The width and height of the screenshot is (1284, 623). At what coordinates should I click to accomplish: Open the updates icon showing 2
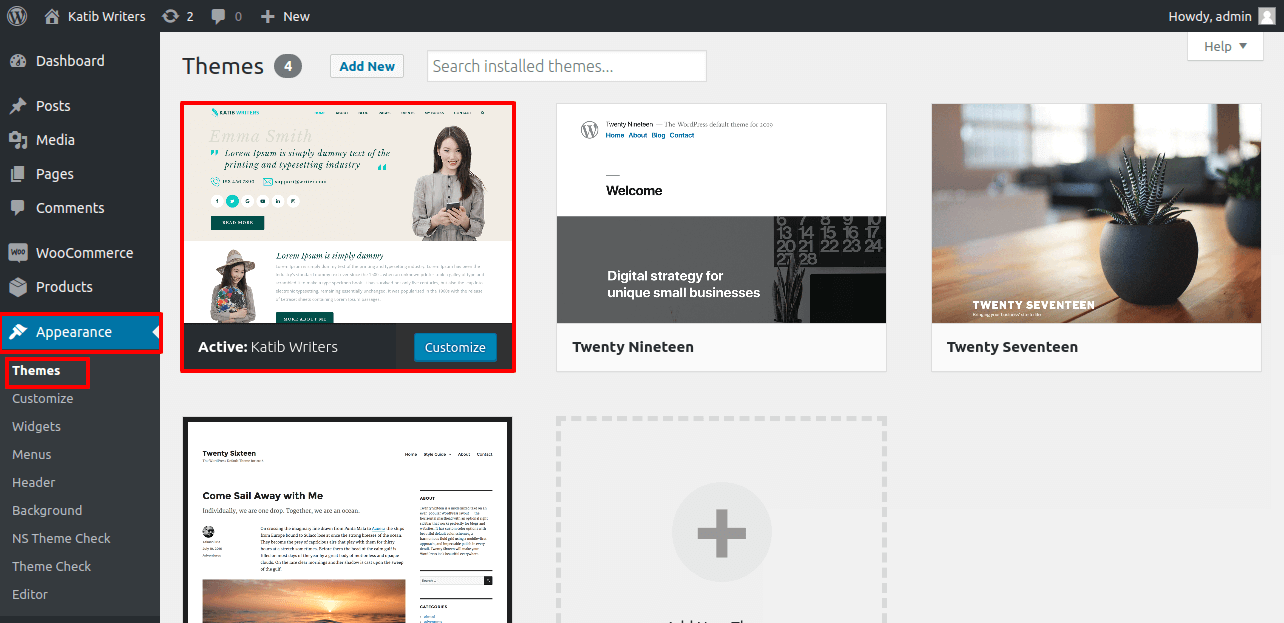[x=170, y=16]
